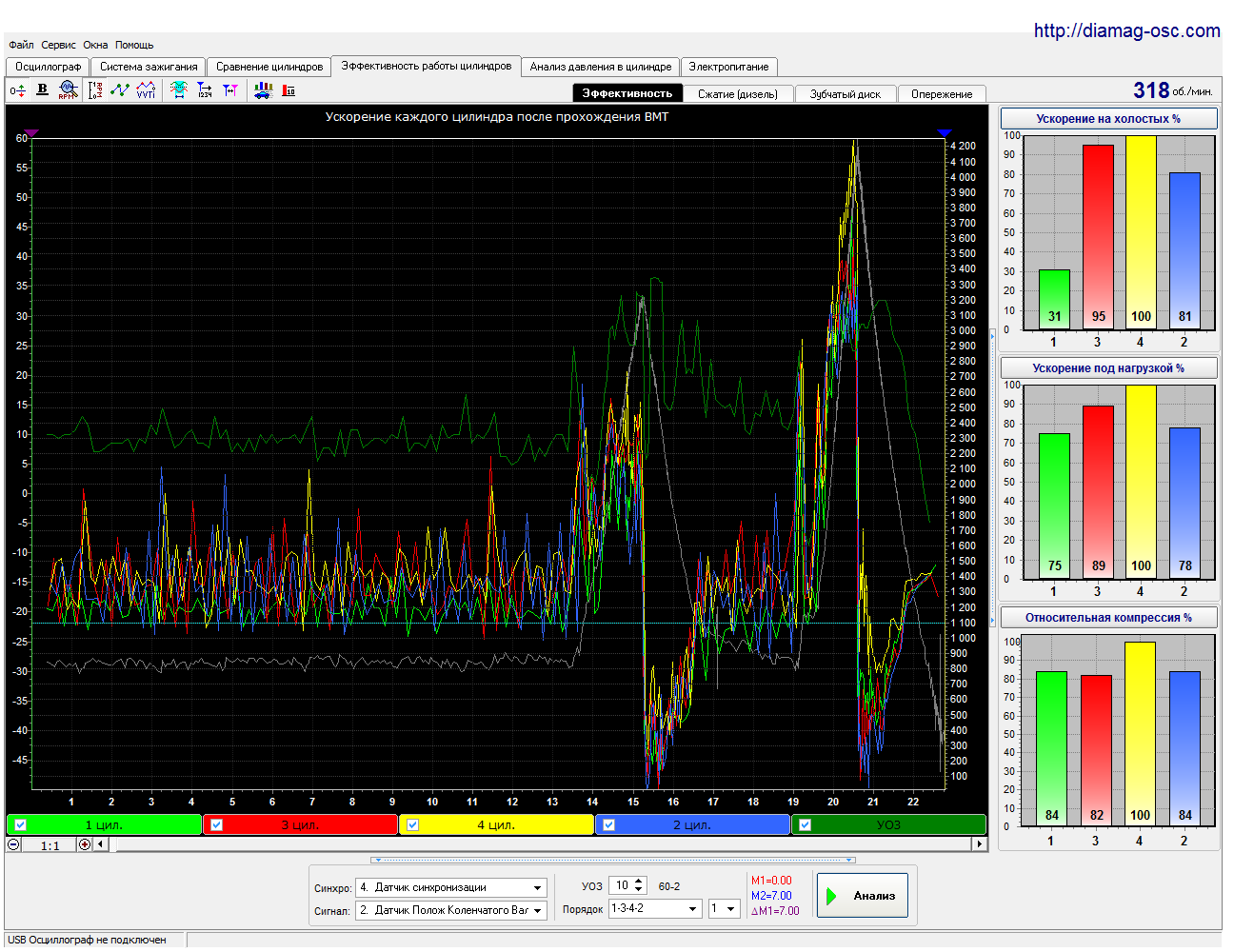Click the 1:1 zoom reset label

click(50, 845)
